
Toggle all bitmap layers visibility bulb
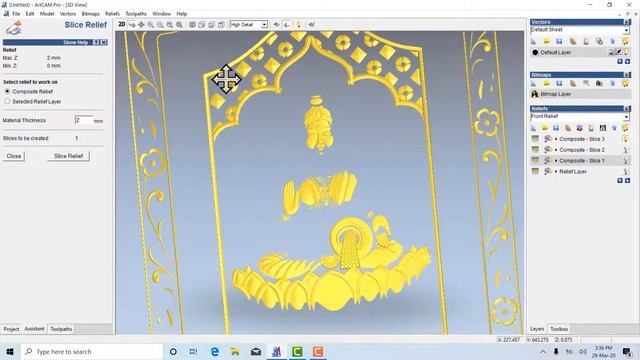(x=626, y=83)
